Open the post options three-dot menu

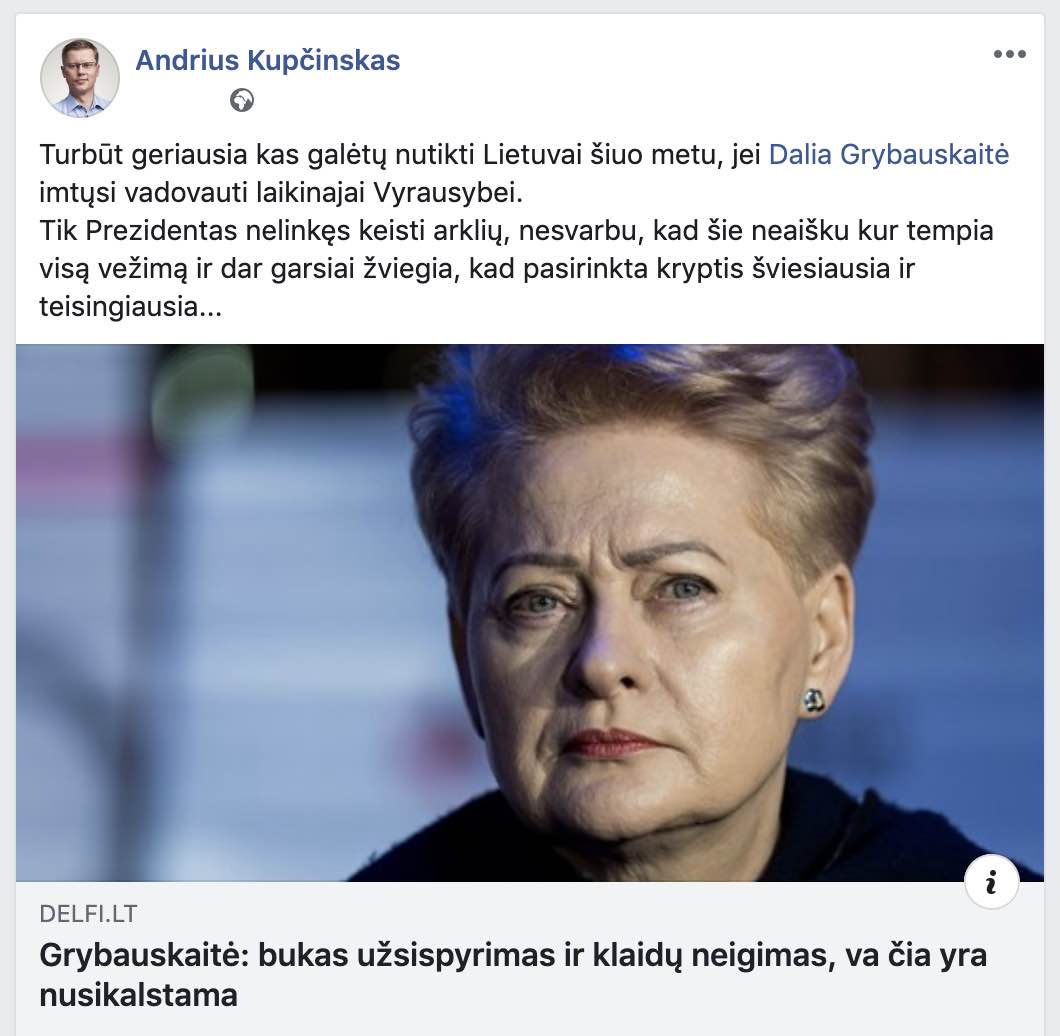[1009, 54]
